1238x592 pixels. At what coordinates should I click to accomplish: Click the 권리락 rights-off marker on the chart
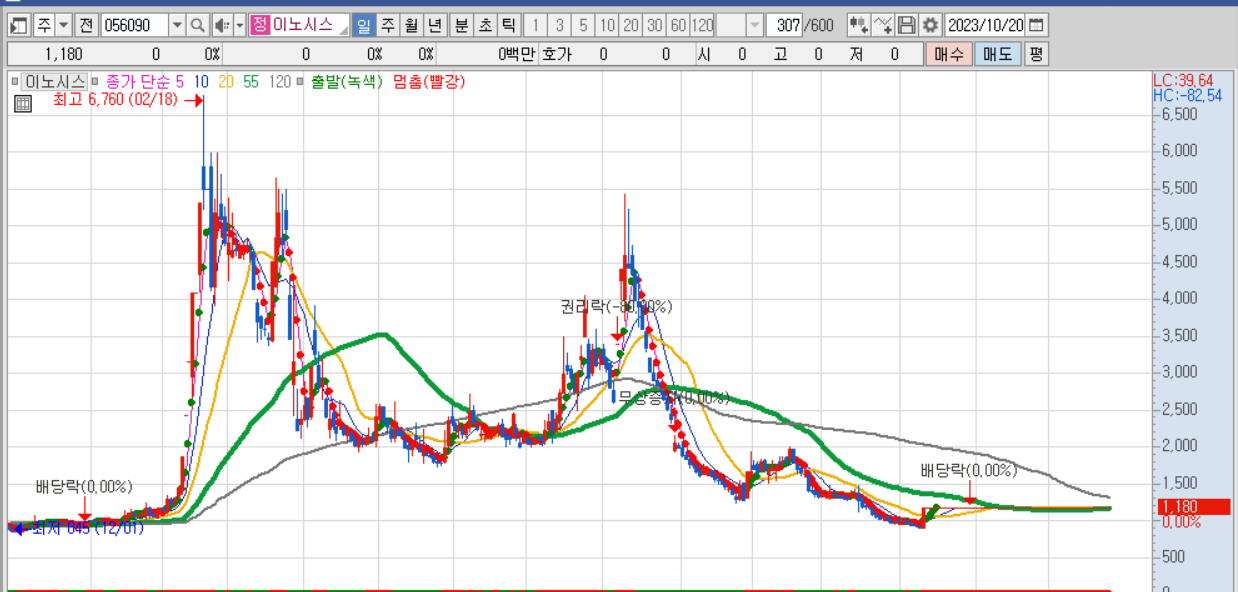617,307
